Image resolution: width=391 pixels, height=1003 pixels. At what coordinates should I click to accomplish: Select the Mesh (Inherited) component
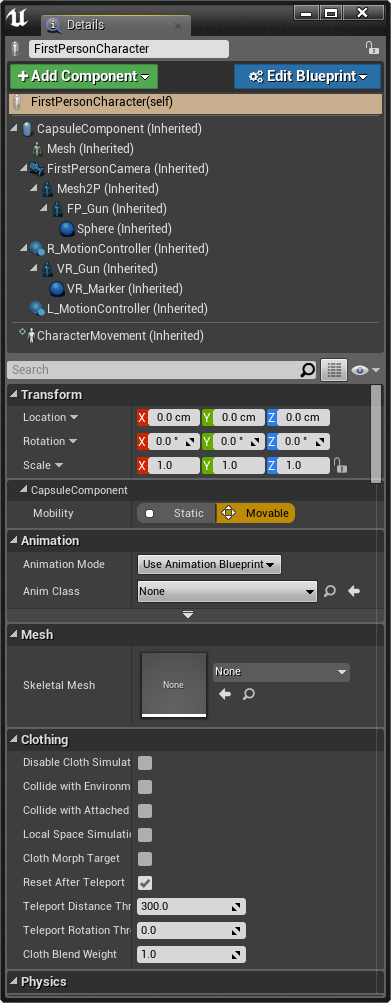(90, 149)
